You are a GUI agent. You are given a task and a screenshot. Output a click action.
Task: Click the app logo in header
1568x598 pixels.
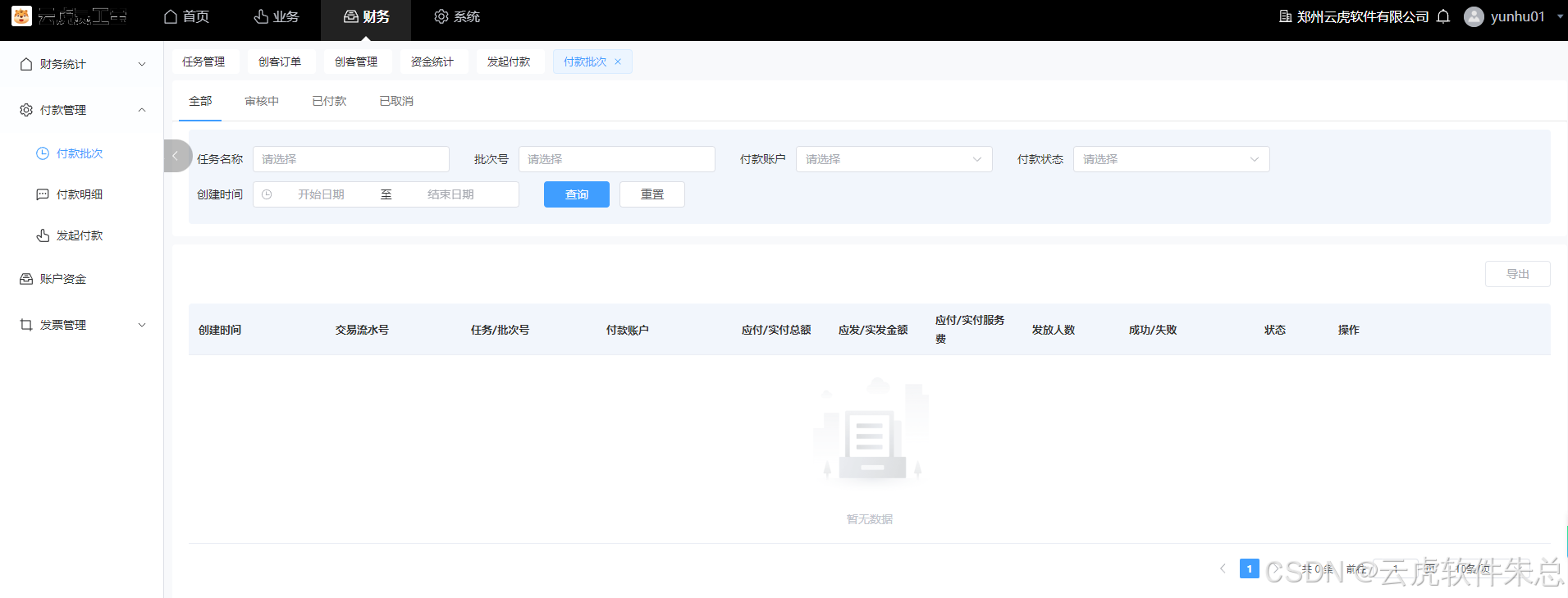tap(21, 16)
